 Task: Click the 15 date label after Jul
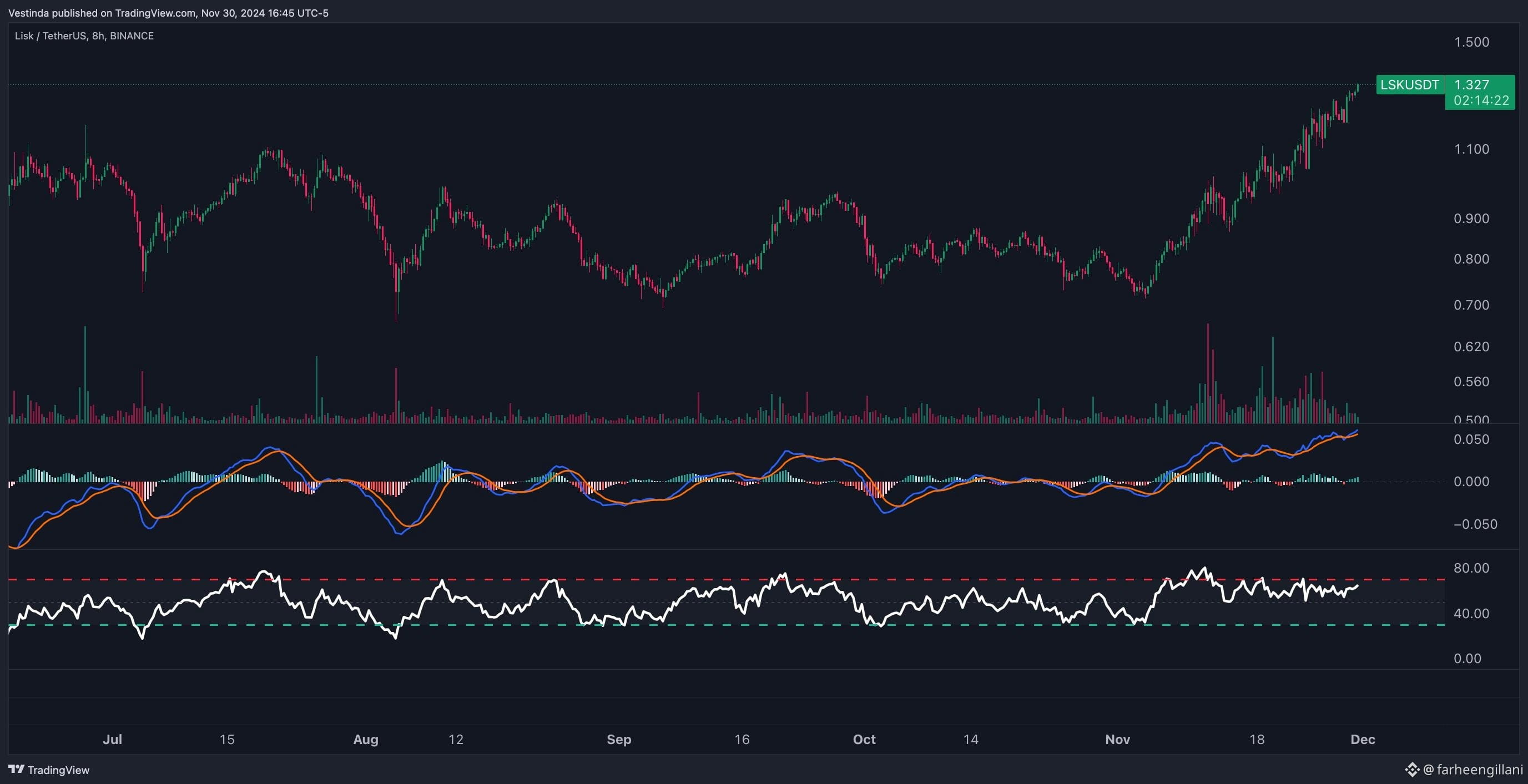[x=227, y=740]
